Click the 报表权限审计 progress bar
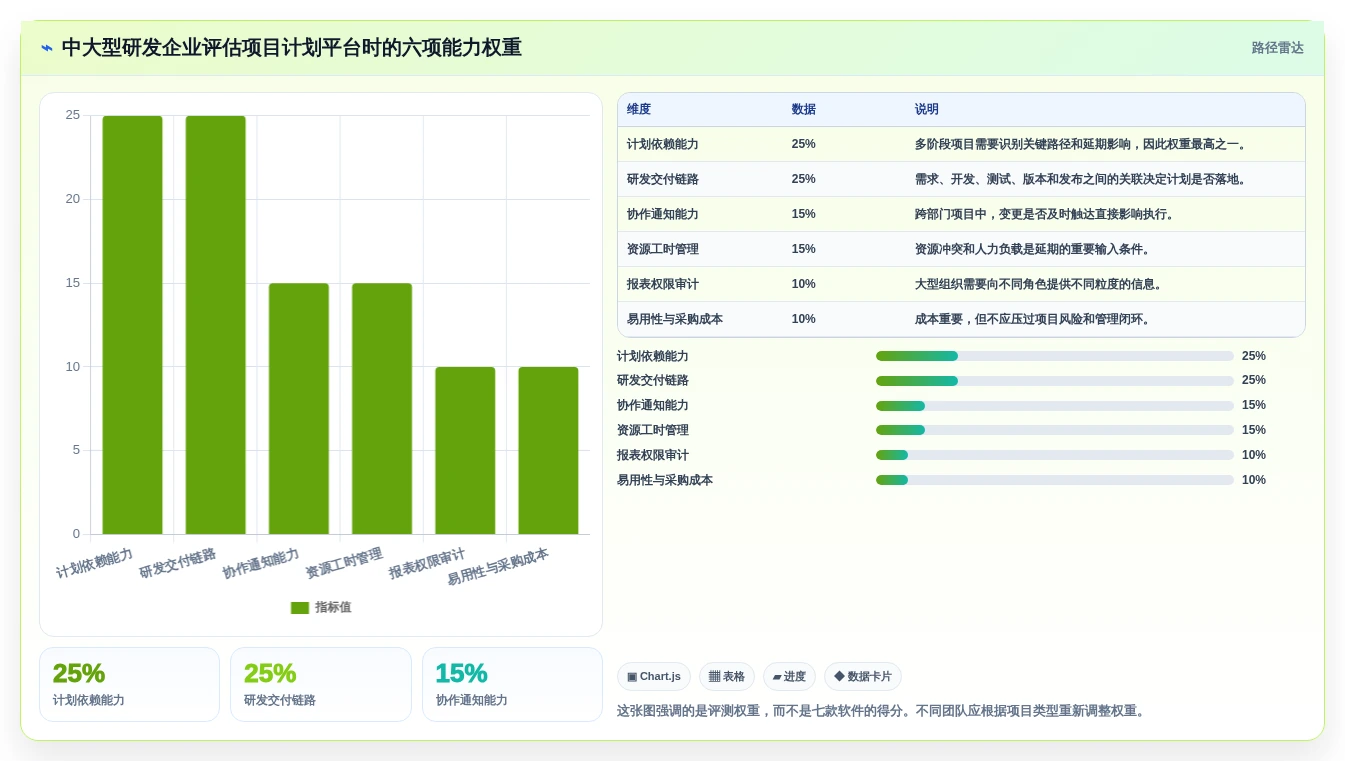 pos(1055,455)
